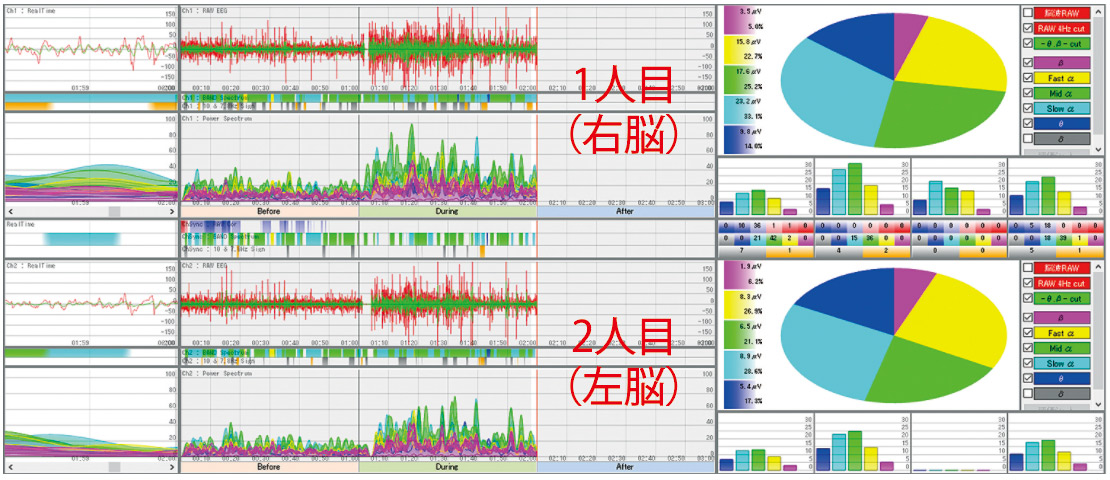Uncheck Fast α checkbox in upper band list

pos(1029,77)
